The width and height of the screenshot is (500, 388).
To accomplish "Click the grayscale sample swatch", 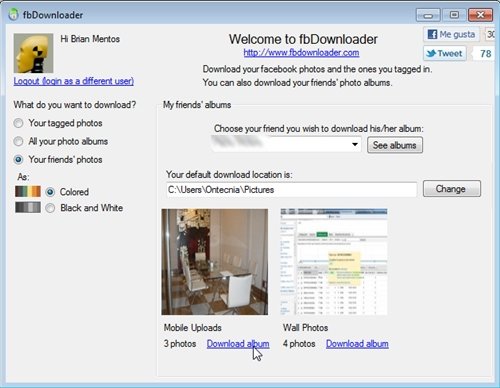I will point(28,207).
